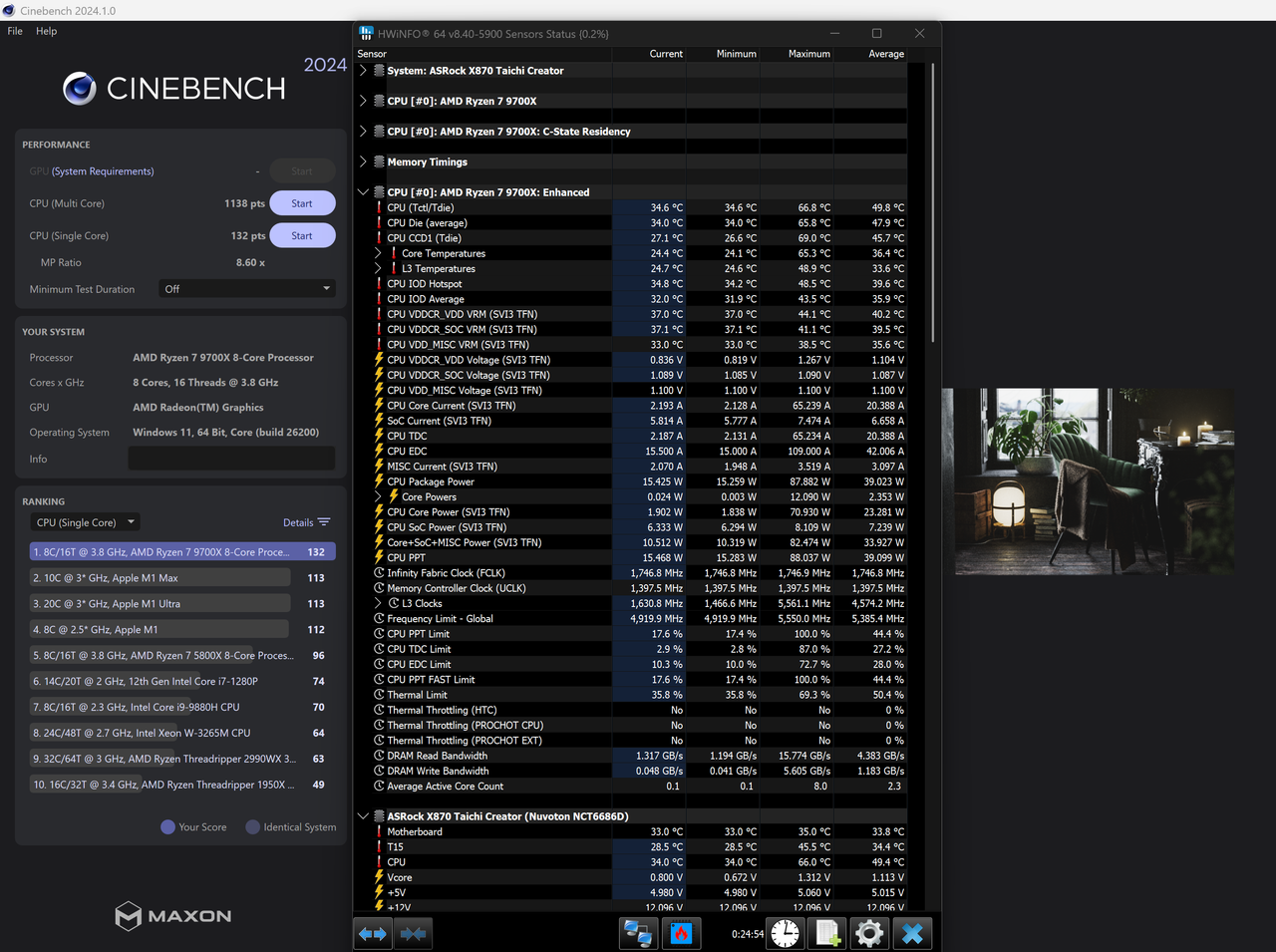Click the collapse columns arrows button in HWiNFO

tap(413, 934)
